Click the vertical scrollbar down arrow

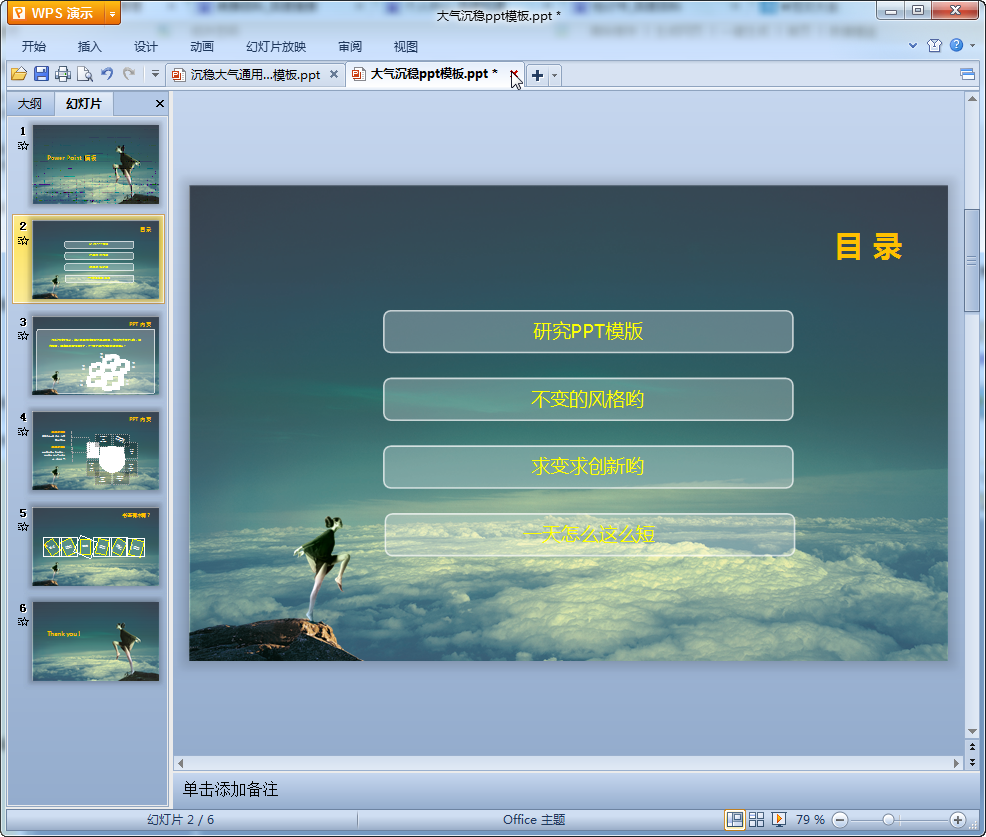972,731
